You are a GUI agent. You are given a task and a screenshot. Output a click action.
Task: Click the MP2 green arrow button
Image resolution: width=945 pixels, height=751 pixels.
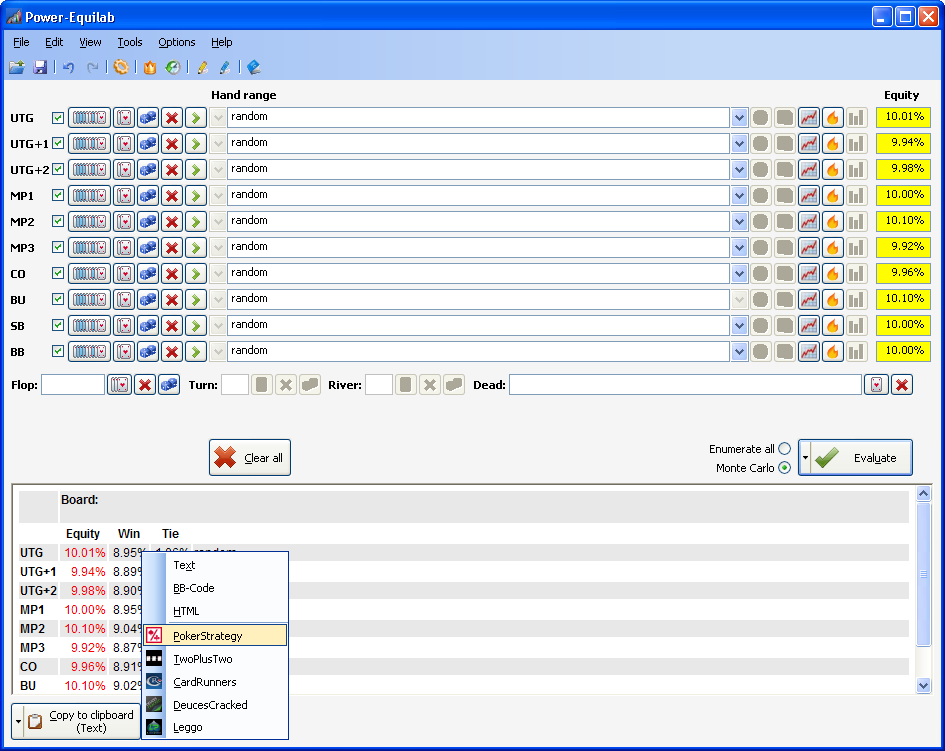(x=196, y=221)
